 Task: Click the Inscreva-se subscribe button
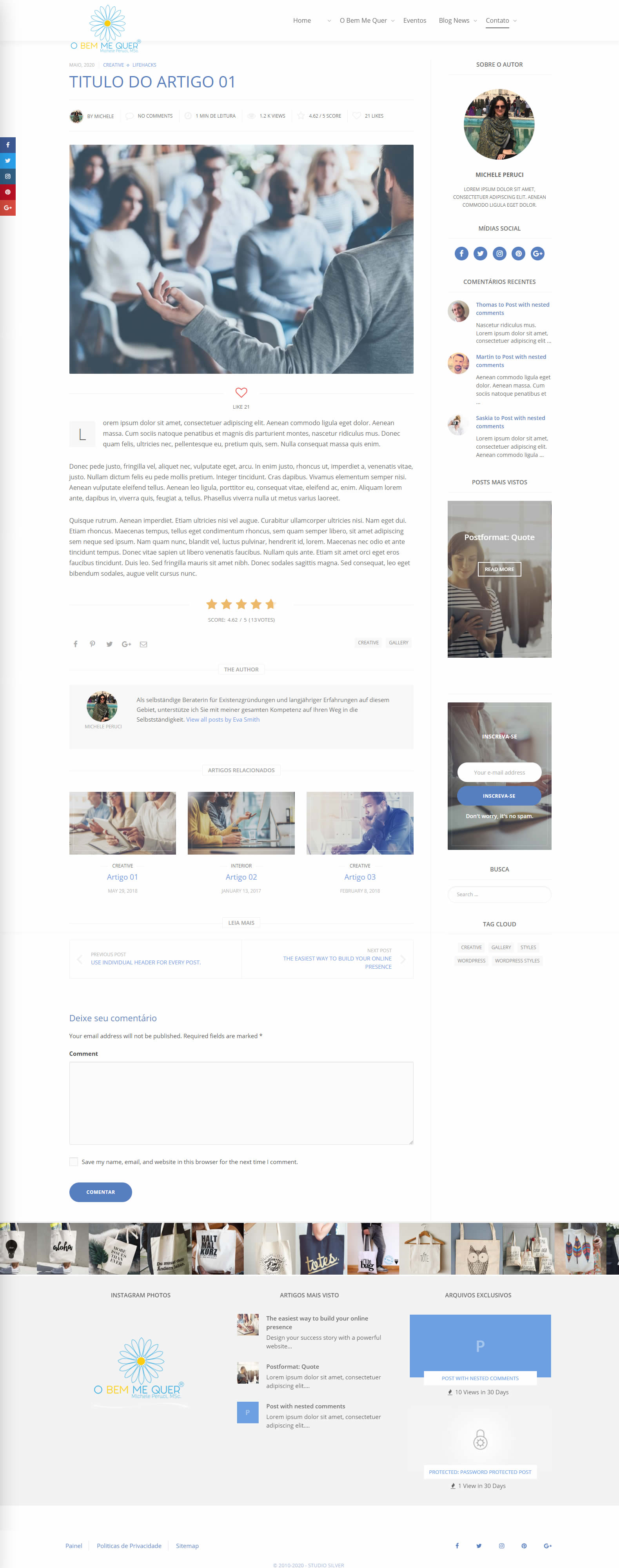[x=499, y=795]
